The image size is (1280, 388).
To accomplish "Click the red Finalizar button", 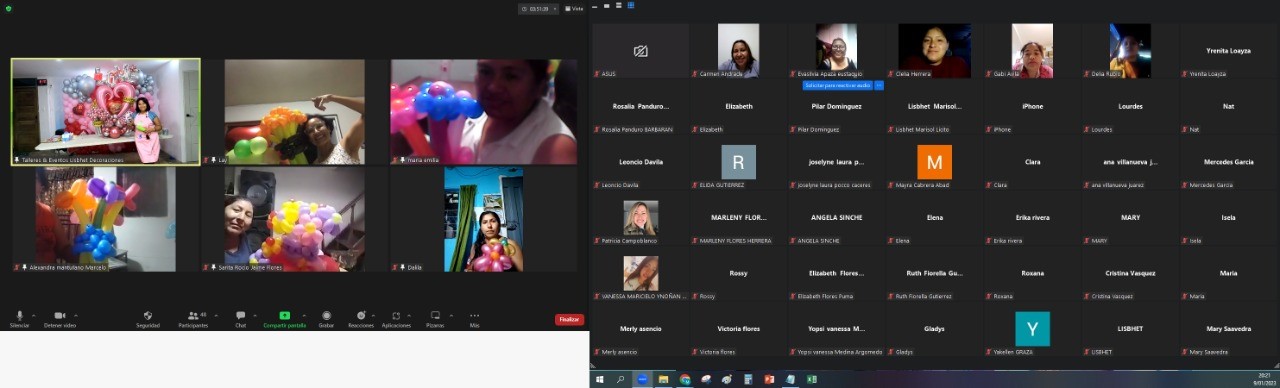I will coord(569,319).
